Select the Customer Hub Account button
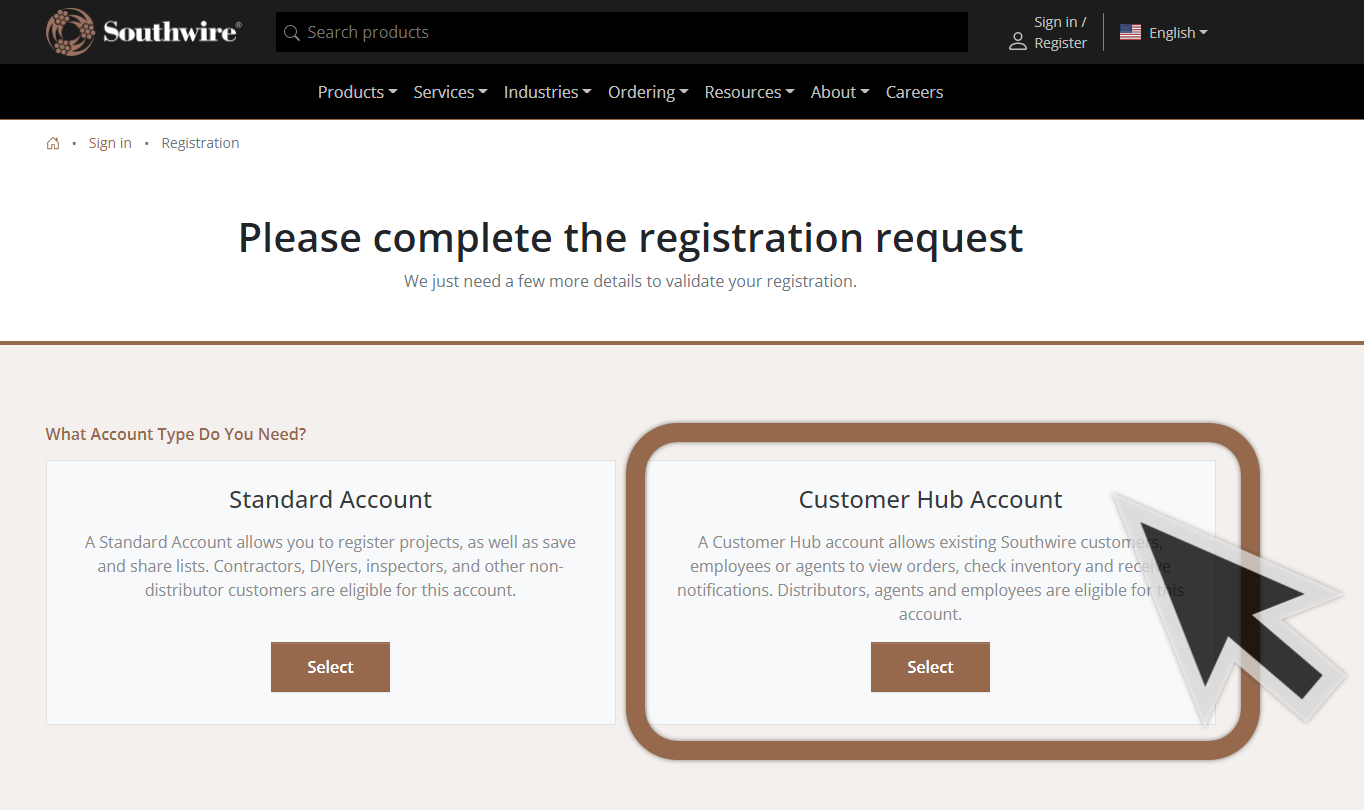Image resolution: width=1364 pixels, height=810 pixels. (930, 667)
